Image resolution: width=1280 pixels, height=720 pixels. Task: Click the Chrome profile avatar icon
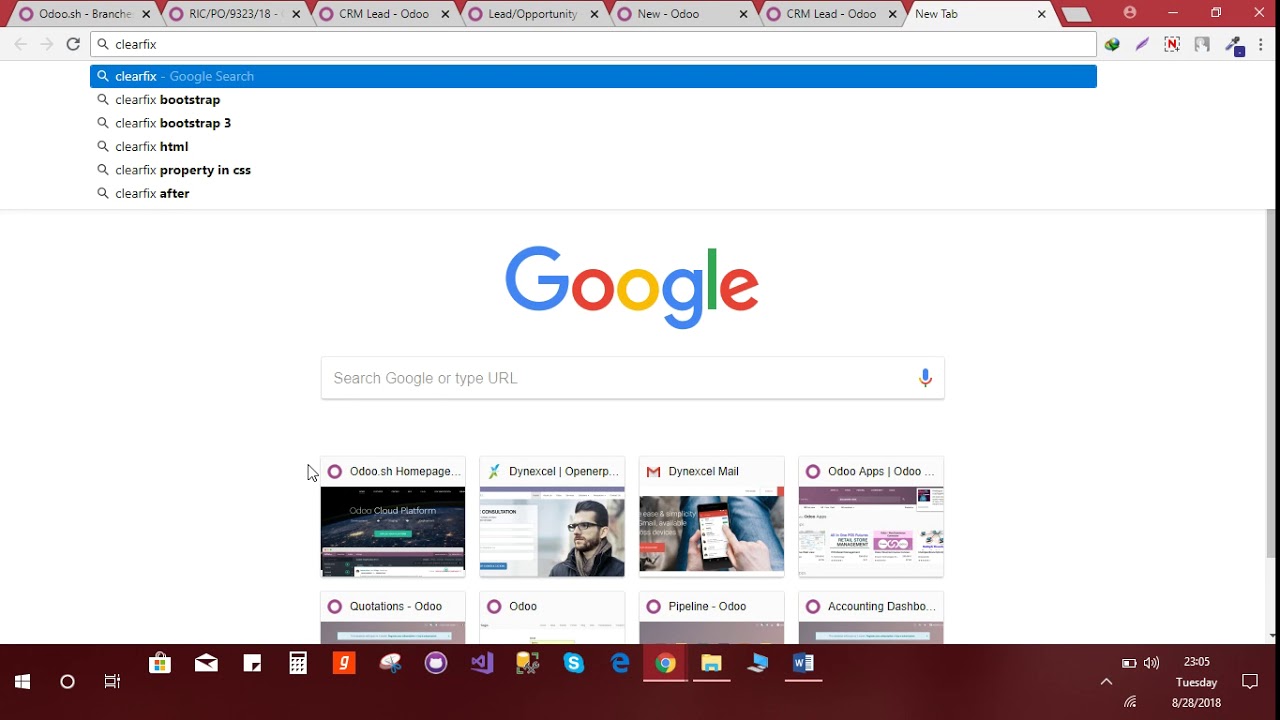[x=1130, y=13]
